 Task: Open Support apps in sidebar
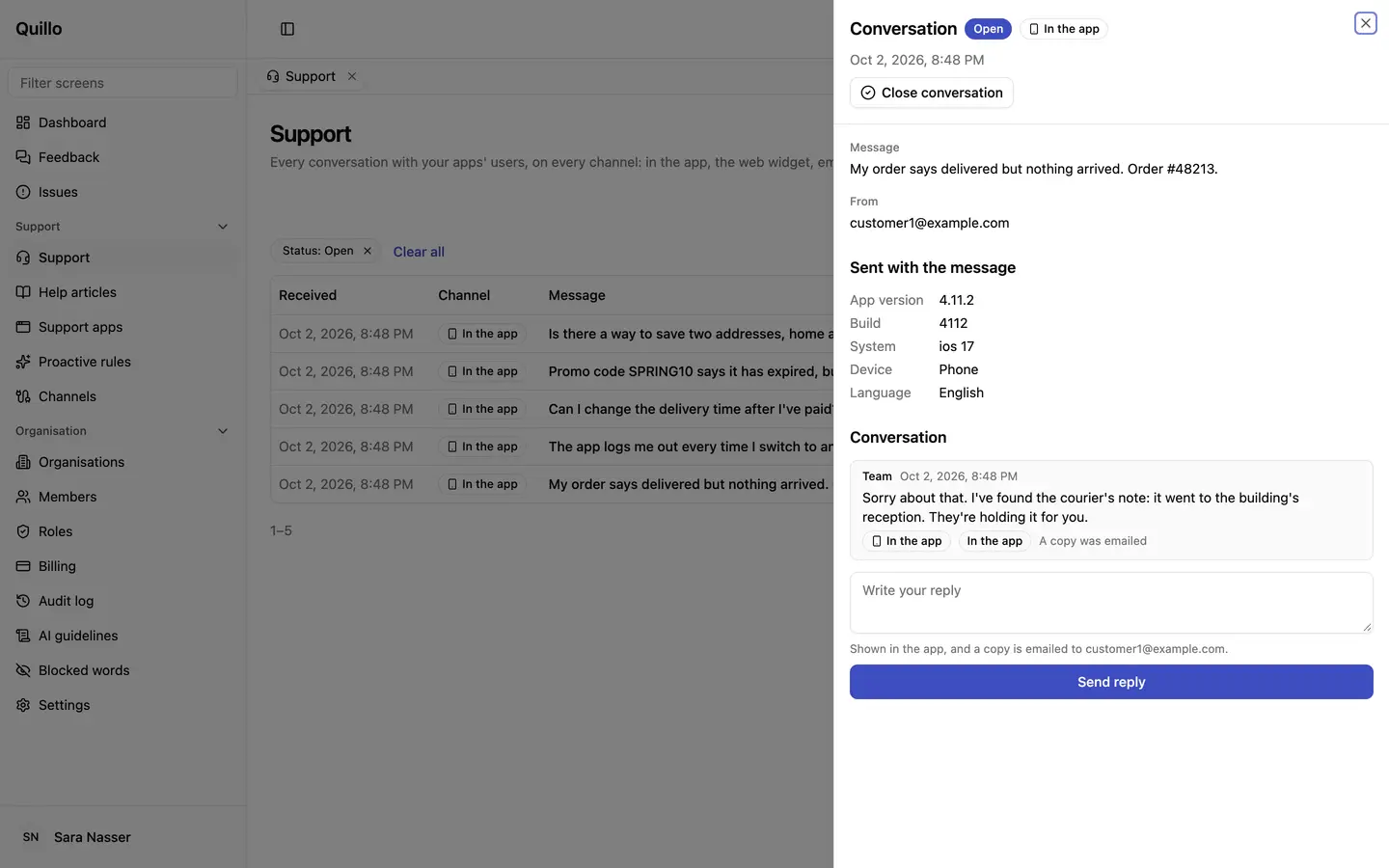point(123,327)
